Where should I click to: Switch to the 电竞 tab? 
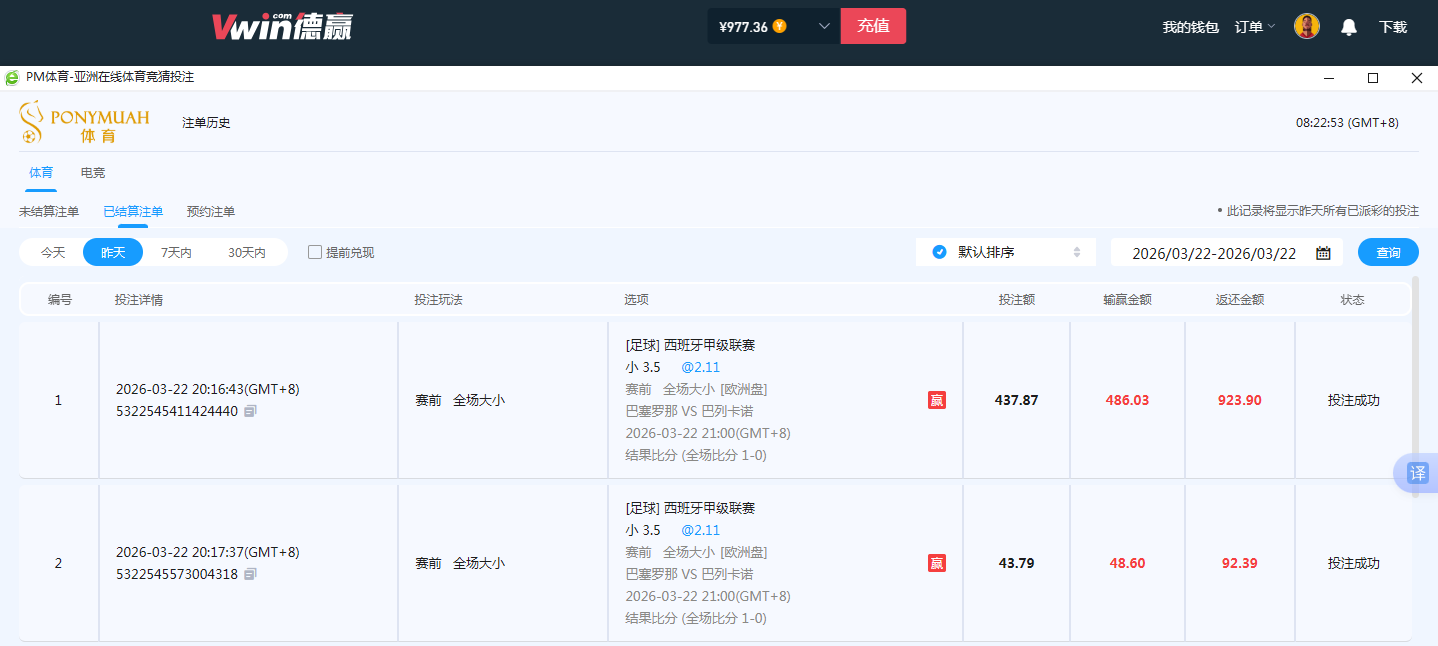pyautogui.click(x=92, y=172)
